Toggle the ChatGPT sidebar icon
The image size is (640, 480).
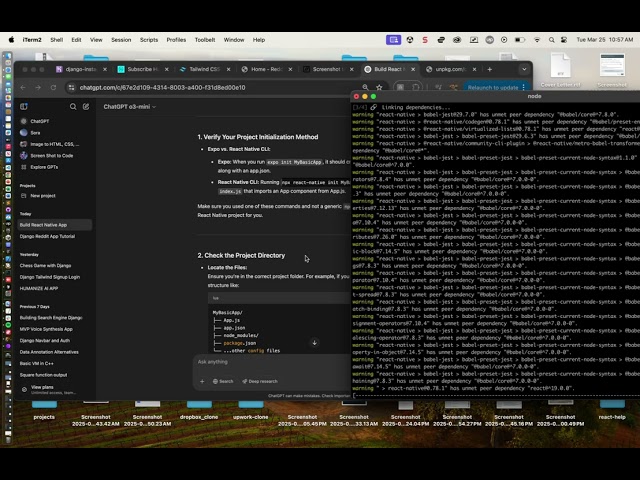click(24, 107)
